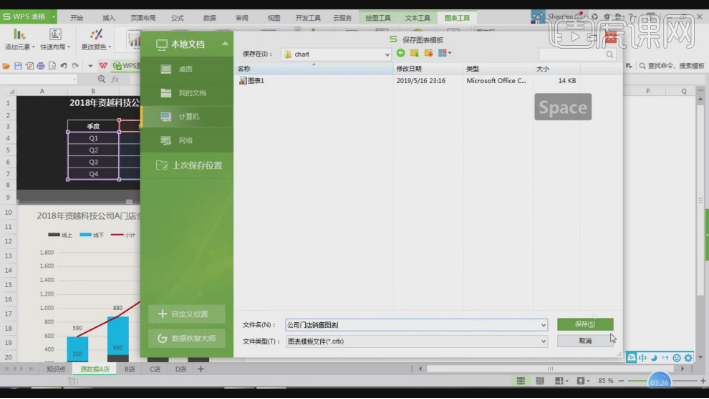Open the 开始 ribbon tab
Image resolution: width=709 pixels, height=399 pixels.
(x=76, y=18)
